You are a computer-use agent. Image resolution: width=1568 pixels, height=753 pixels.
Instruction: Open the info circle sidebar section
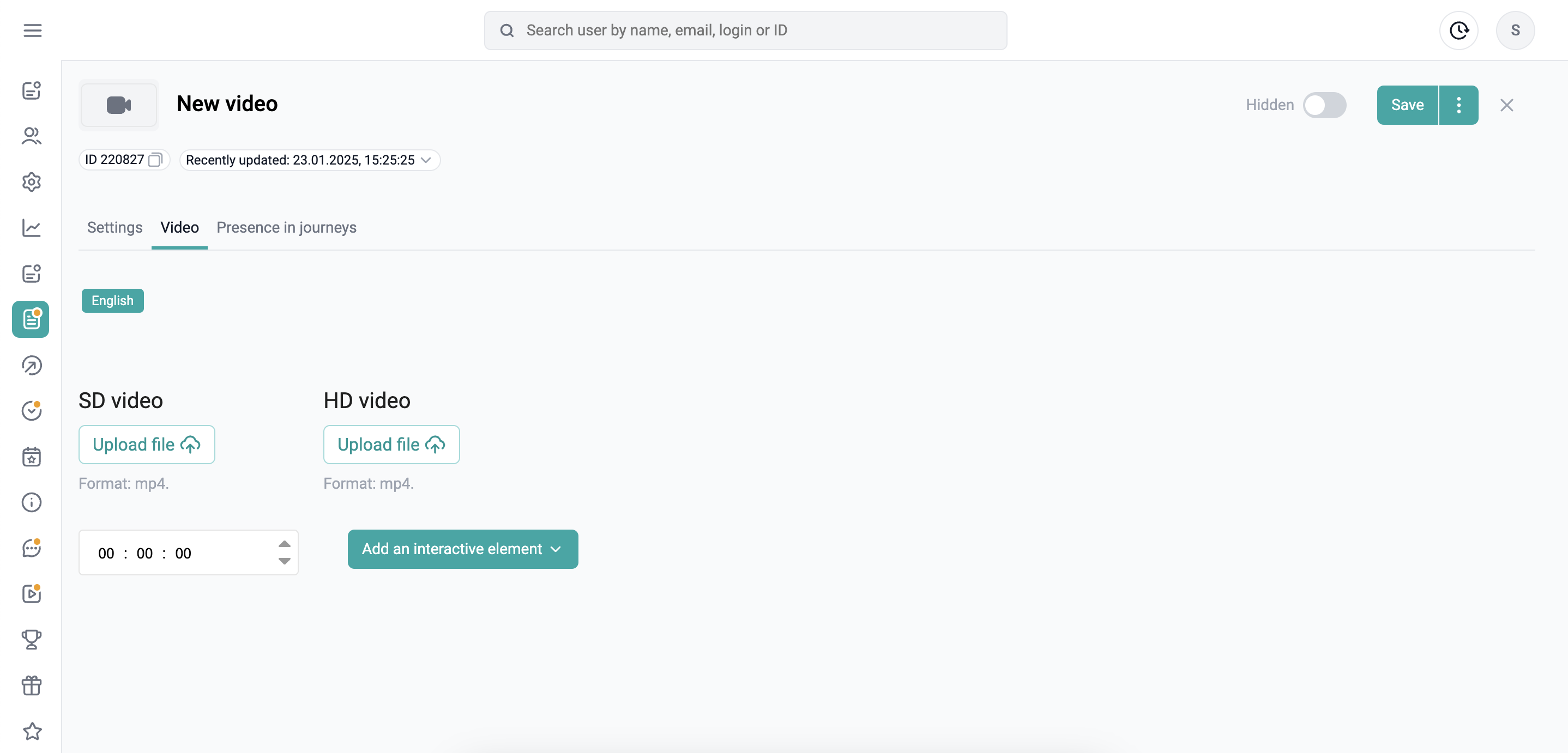click(32, 502)
